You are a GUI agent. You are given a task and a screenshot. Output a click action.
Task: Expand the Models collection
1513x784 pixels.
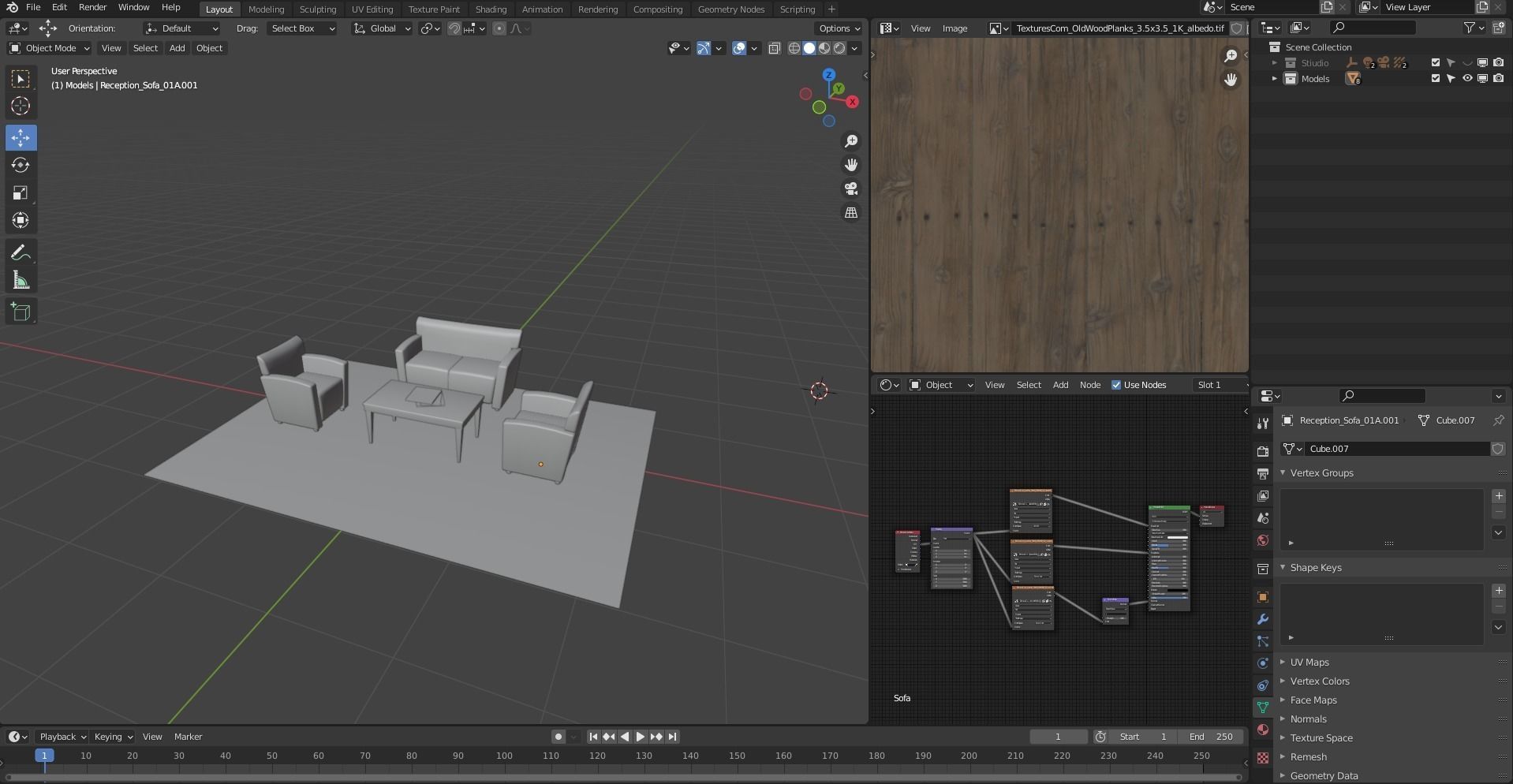[1274, 79]
